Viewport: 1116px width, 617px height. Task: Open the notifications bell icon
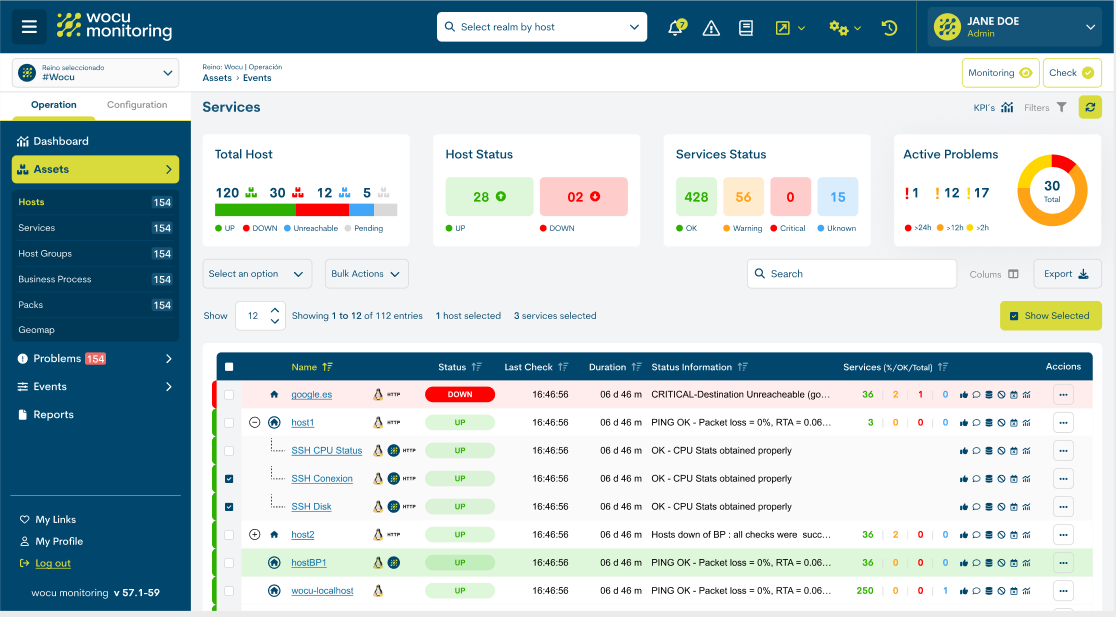(676, 28)
